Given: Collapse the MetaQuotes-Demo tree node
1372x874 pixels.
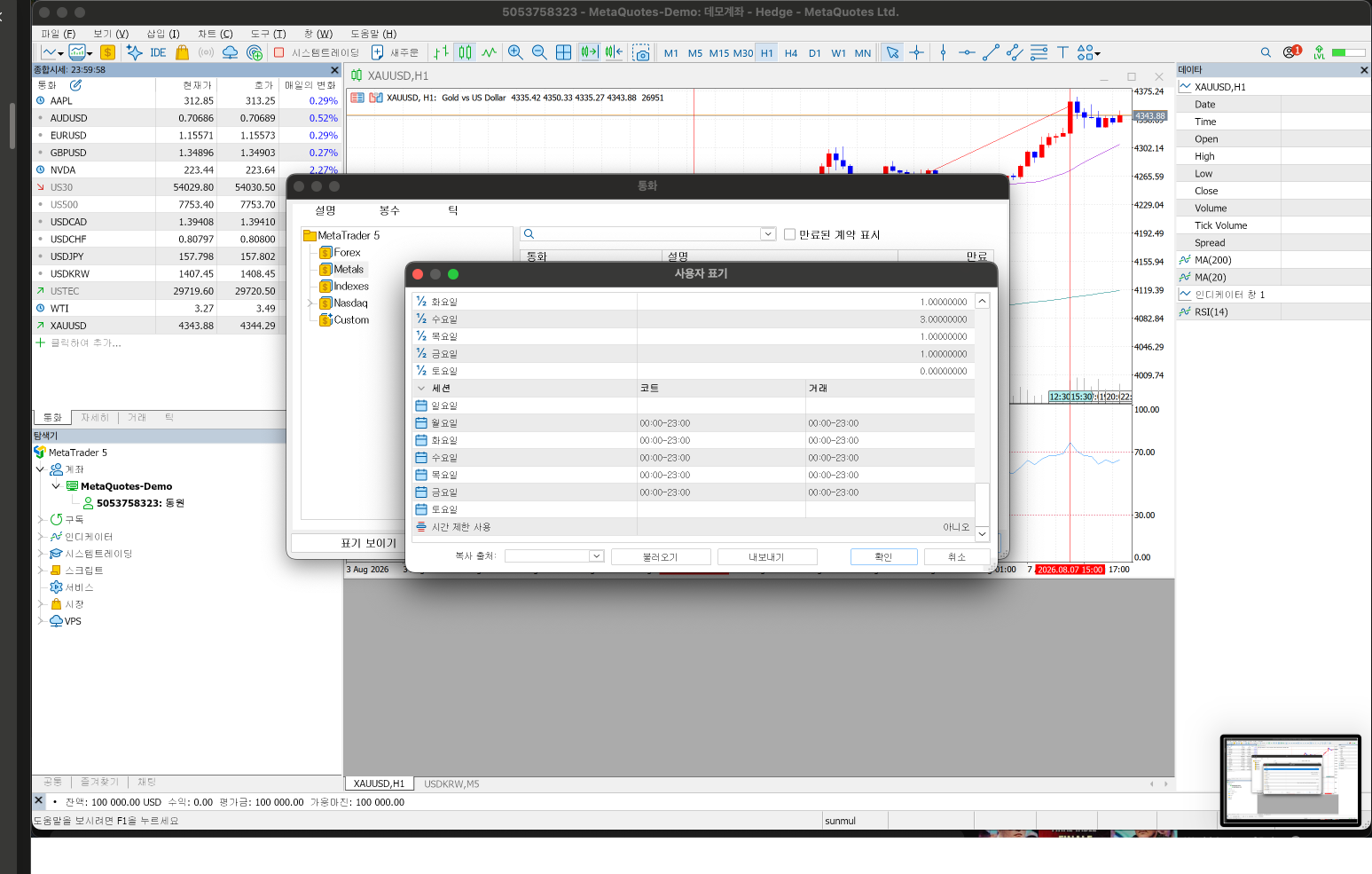Looking at the screenshot, I should [56, 486].
